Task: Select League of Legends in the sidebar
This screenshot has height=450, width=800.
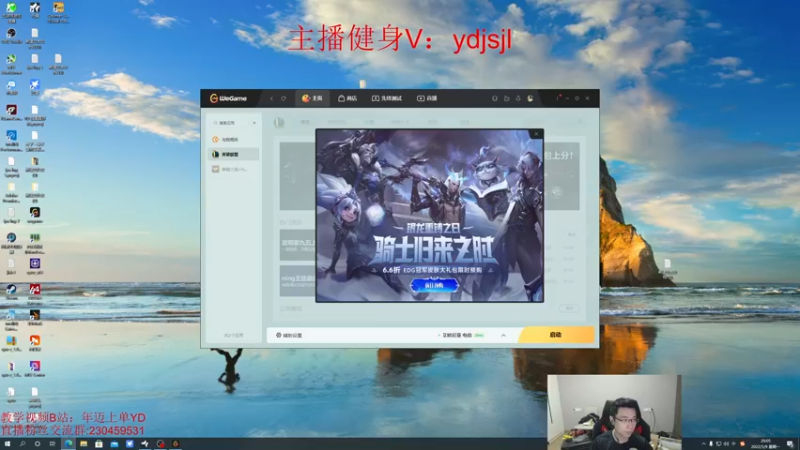Action: [x=233, y=154]
